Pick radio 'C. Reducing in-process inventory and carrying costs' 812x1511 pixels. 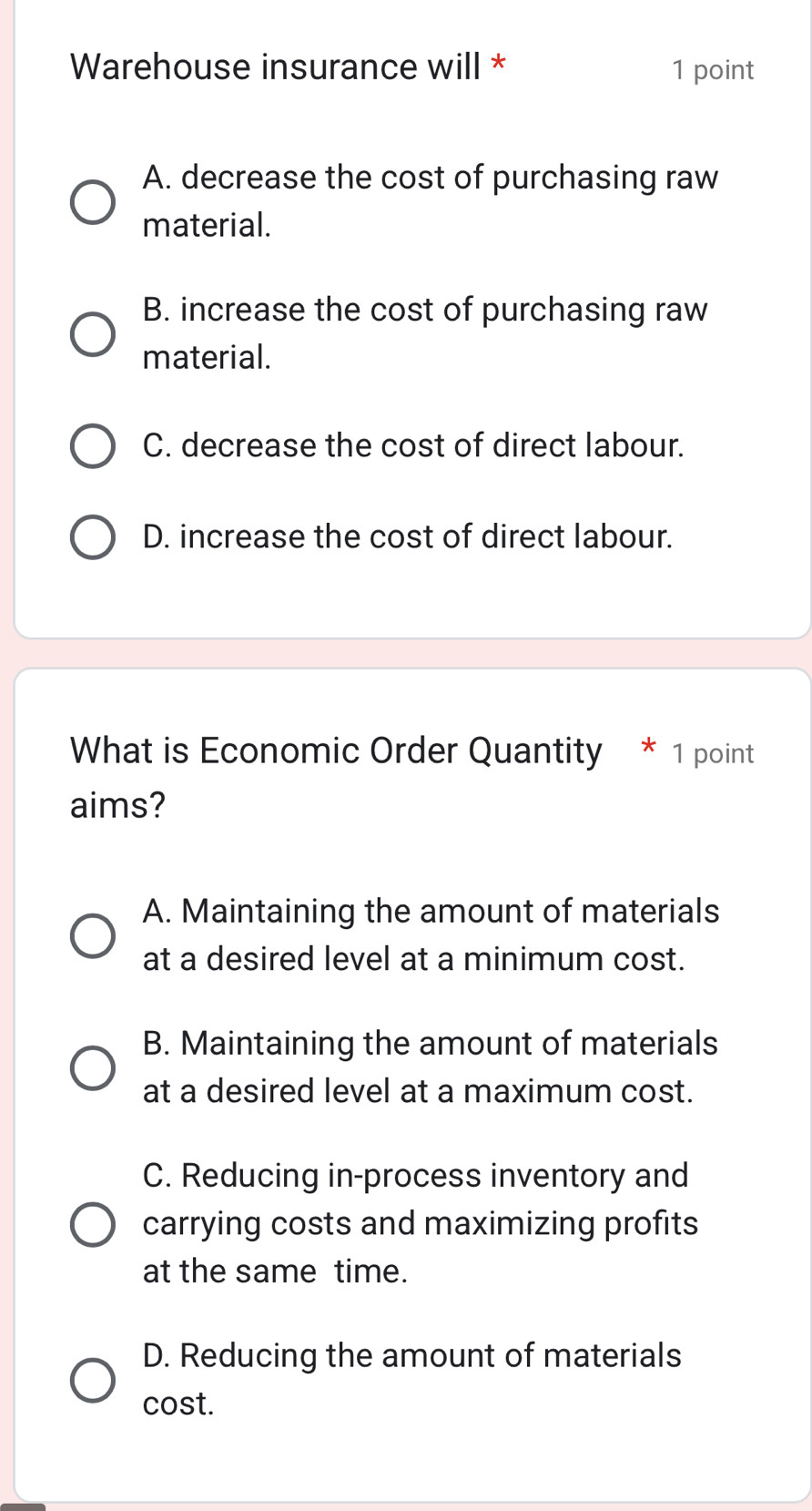tap(93, 1224)
